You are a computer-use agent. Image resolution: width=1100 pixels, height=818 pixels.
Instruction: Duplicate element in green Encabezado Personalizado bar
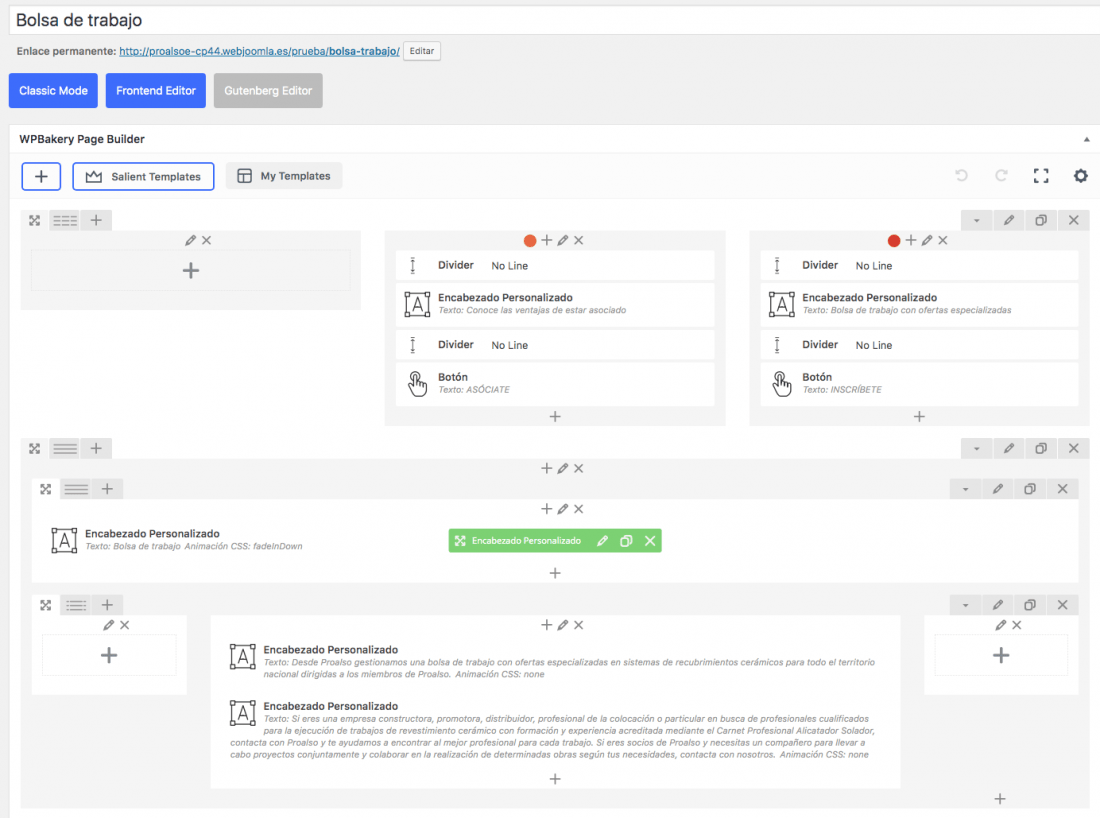626,541
